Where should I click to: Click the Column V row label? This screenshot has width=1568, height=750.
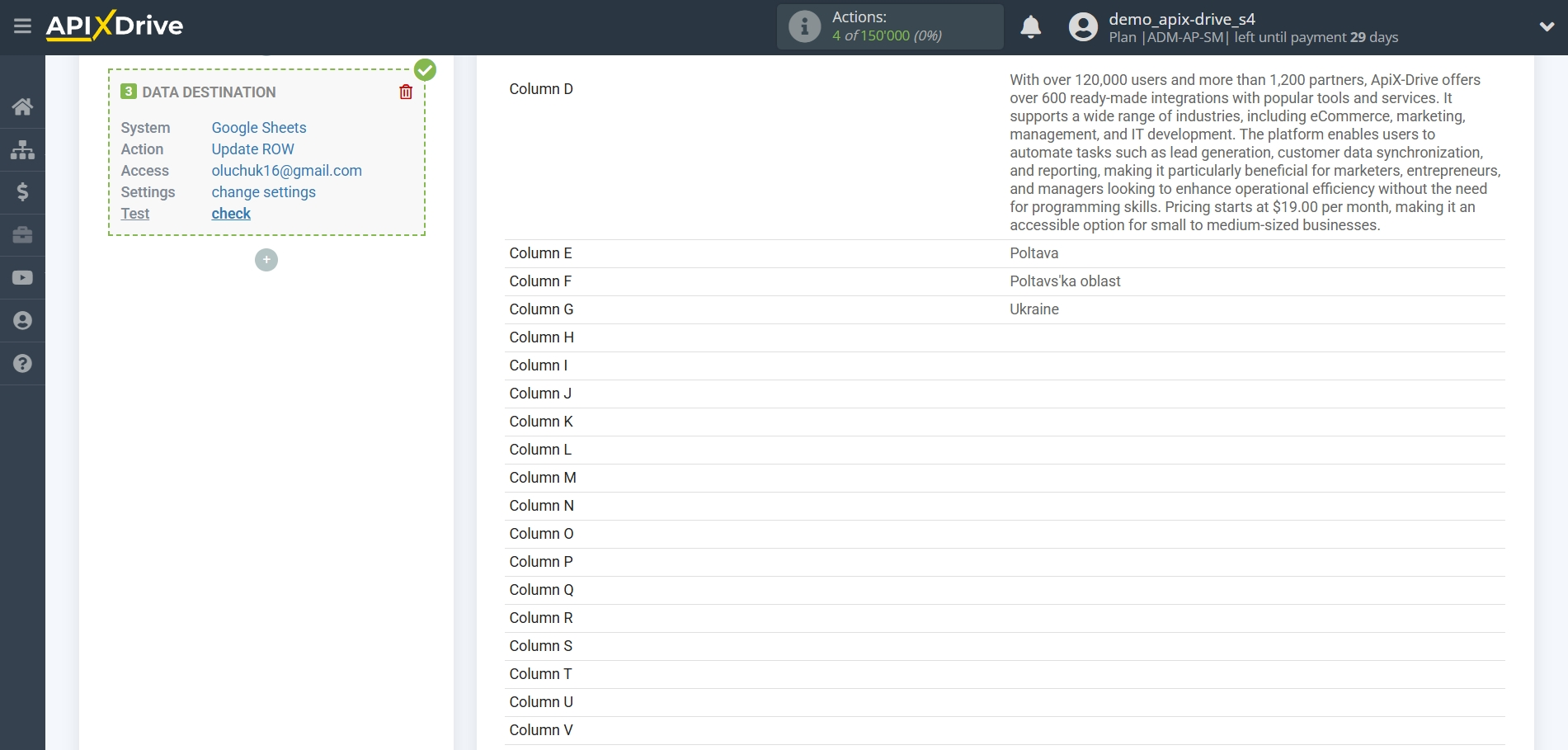click(541, 730)
